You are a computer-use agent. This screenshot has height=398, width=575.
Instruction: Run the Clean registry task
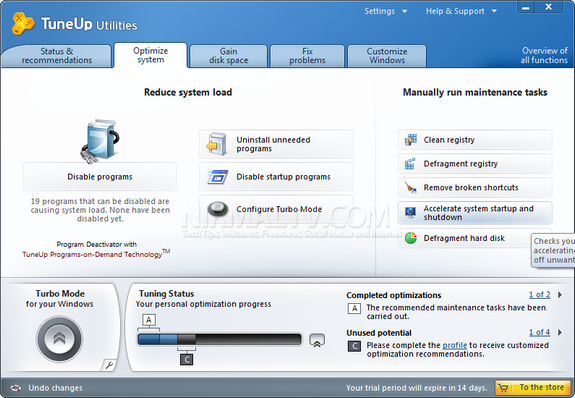pyautogui.click(x=475, y=140)
